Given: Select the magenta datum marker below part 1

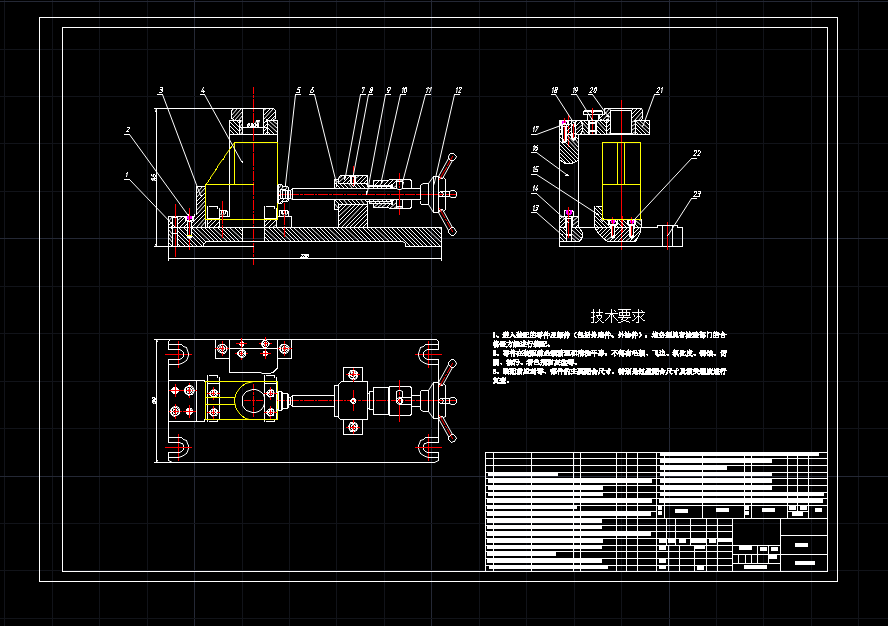Looking at the screenshot, I should 189,218.
